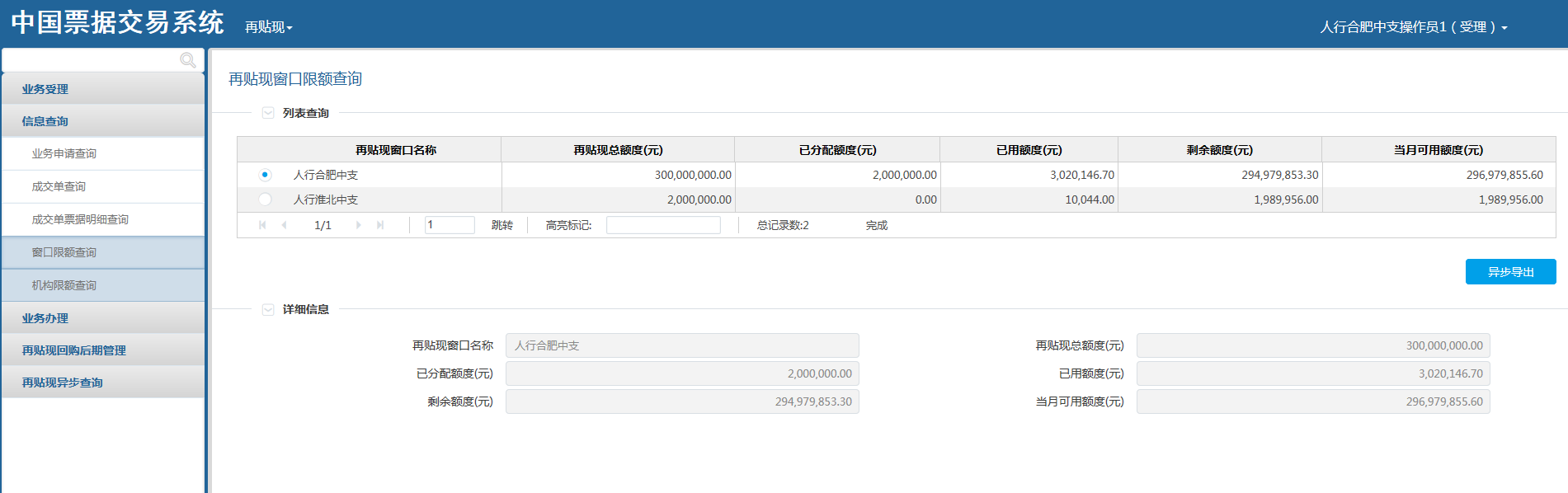Screen dimensions: 1568x493
Task: Collapse the 列表查询 section
Action: [x=268, y=113]
